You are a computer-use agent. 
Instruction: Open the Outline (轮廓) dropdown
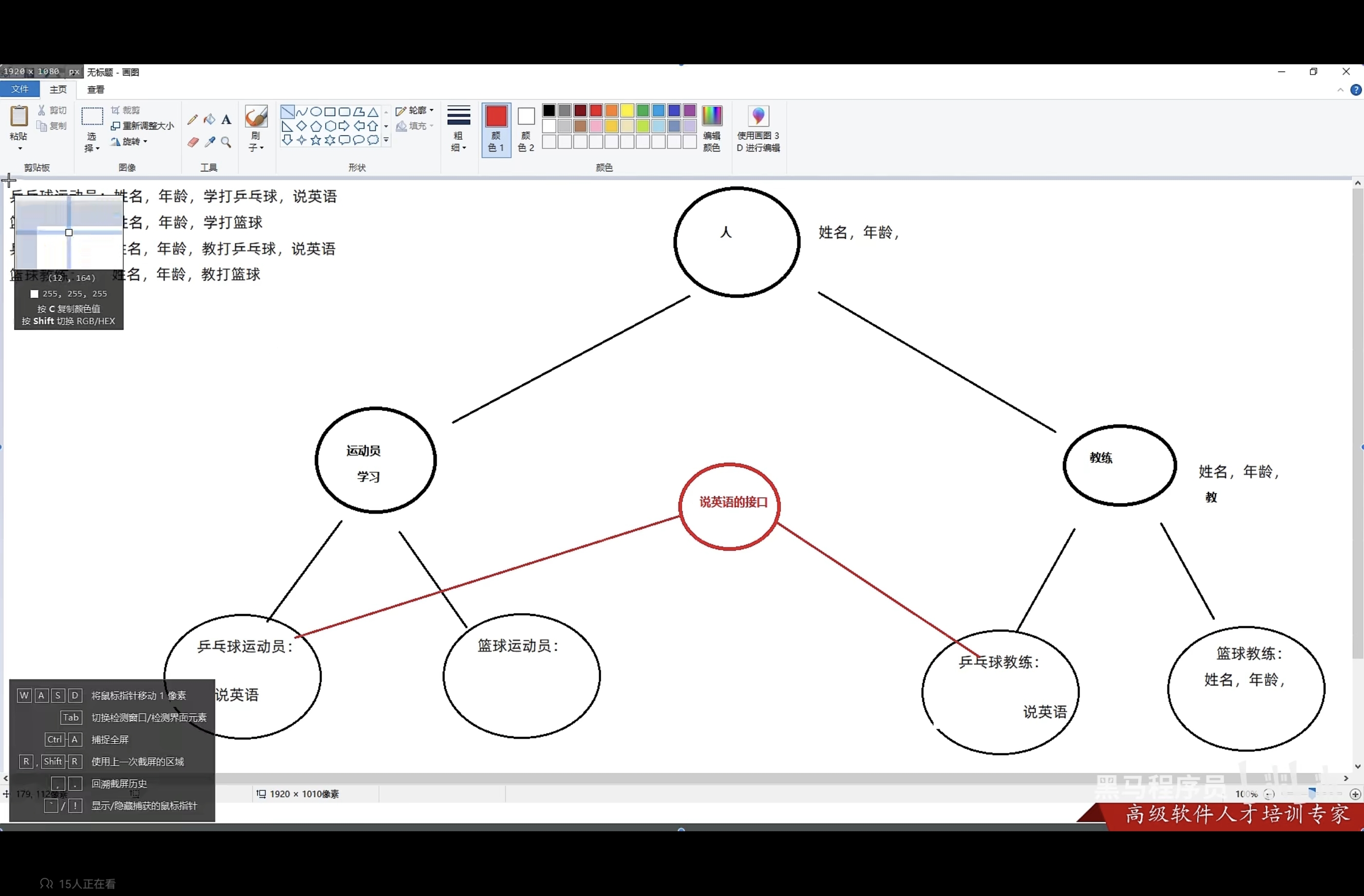tap(415, 111)
